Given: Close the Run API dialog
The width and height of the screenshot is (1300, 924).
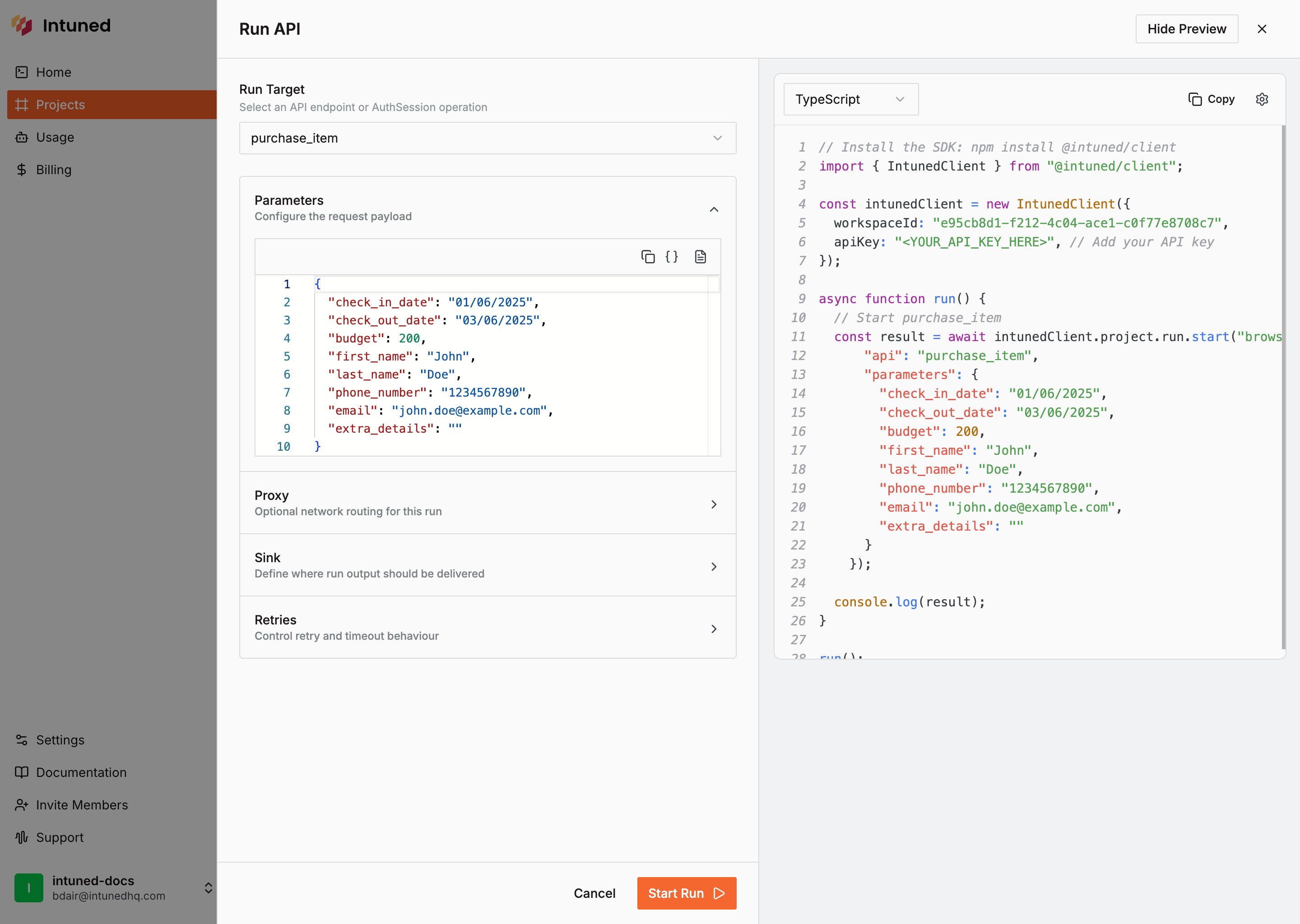Looking at the screenshot, I should coord(1262,29).
